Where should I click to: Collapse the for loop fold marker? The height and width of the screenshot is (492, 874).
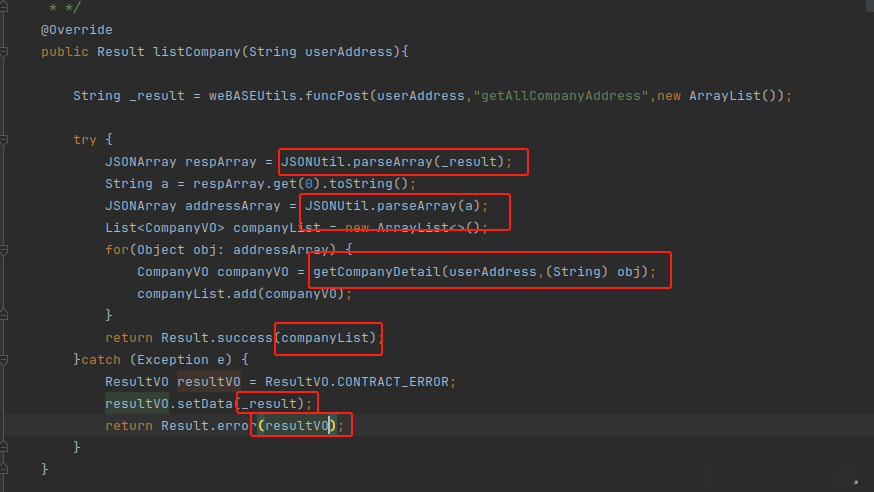tap(4, 250)
